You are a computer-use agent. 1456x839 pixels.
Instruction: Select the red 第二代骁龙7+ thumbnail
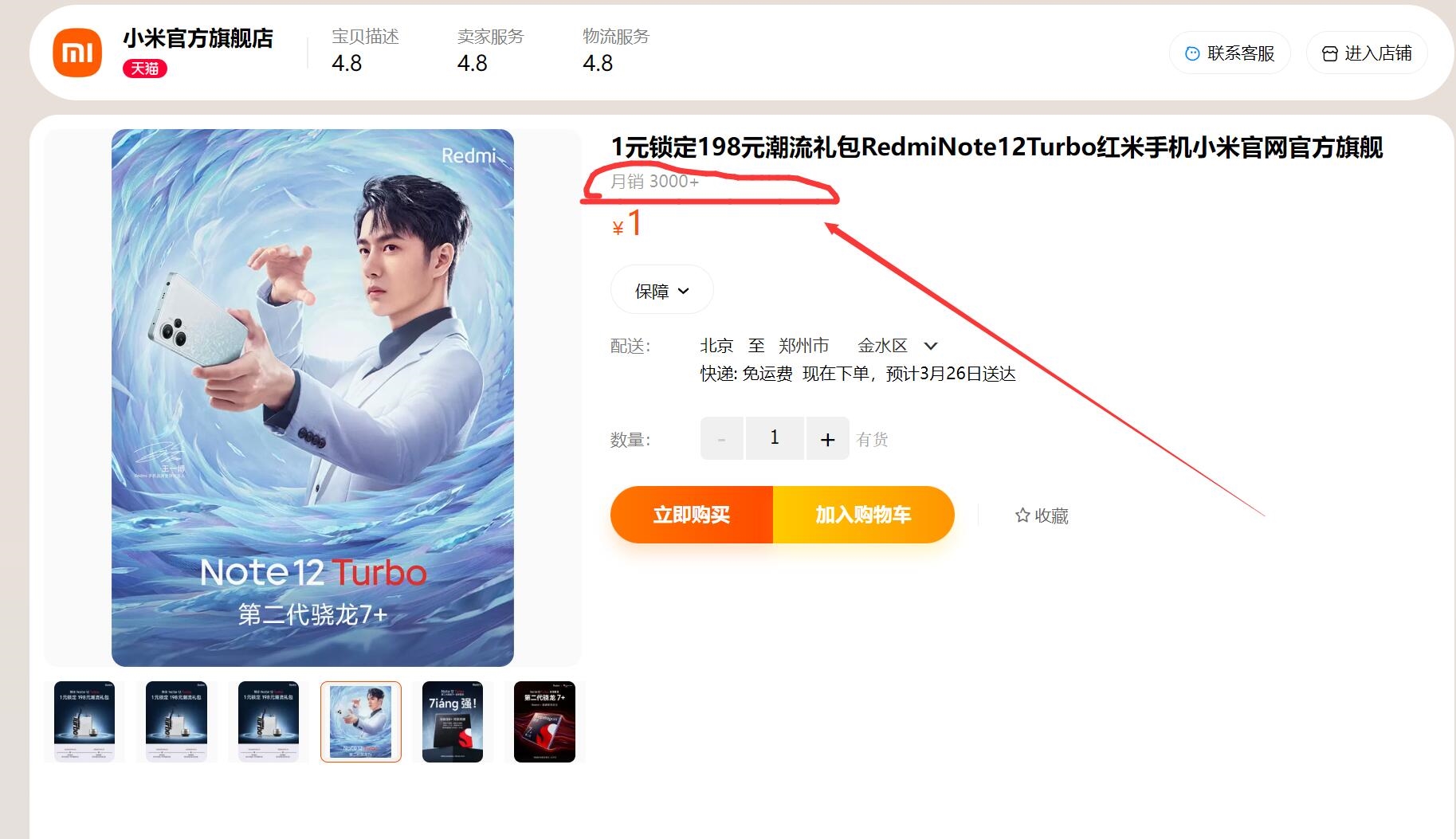tap(544, 722)
